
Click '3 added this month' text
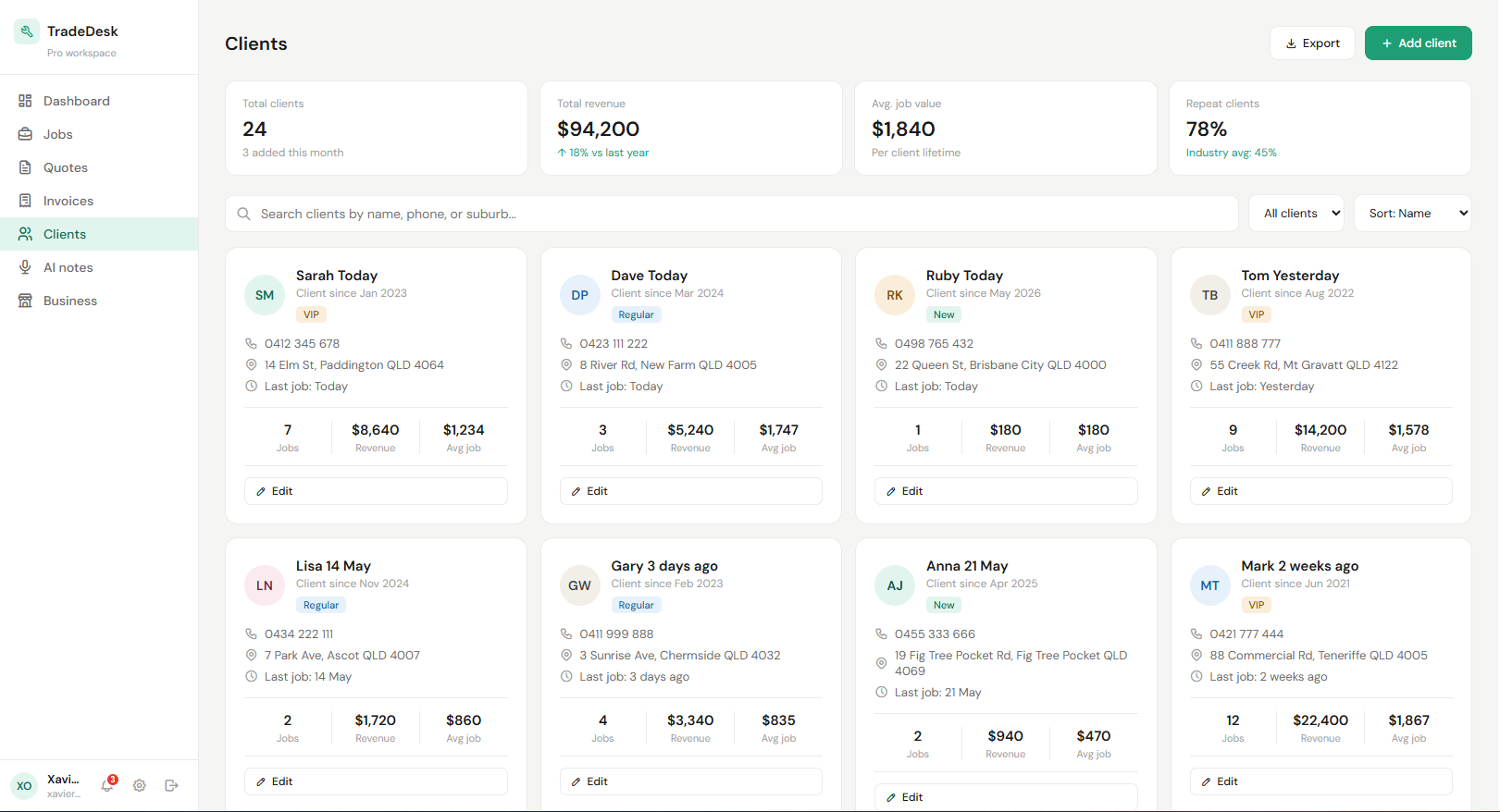(x=292, y=153)
